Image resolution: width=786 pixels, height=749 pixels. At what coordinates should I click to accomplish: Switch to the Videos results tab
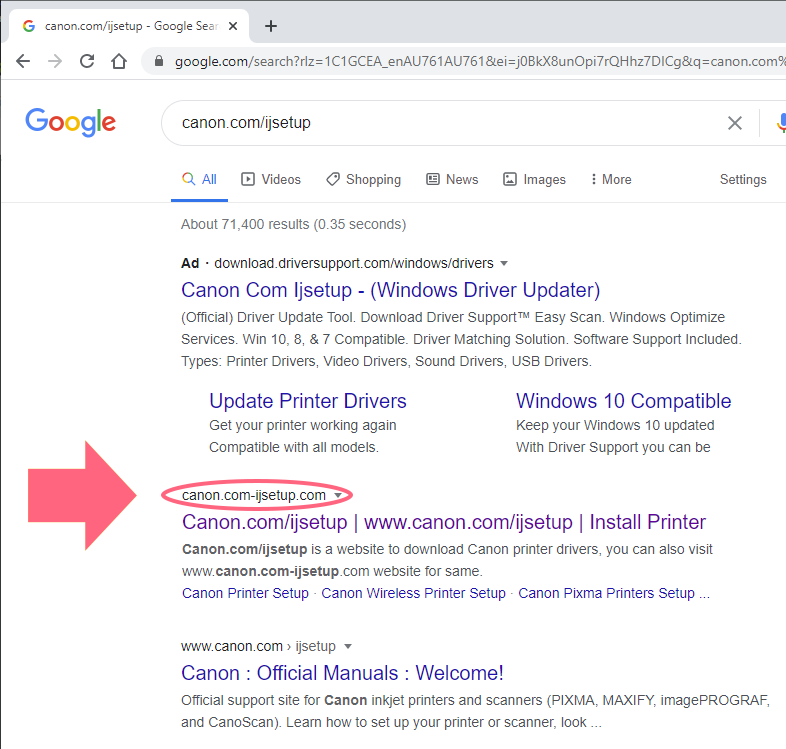coord(271,179)
